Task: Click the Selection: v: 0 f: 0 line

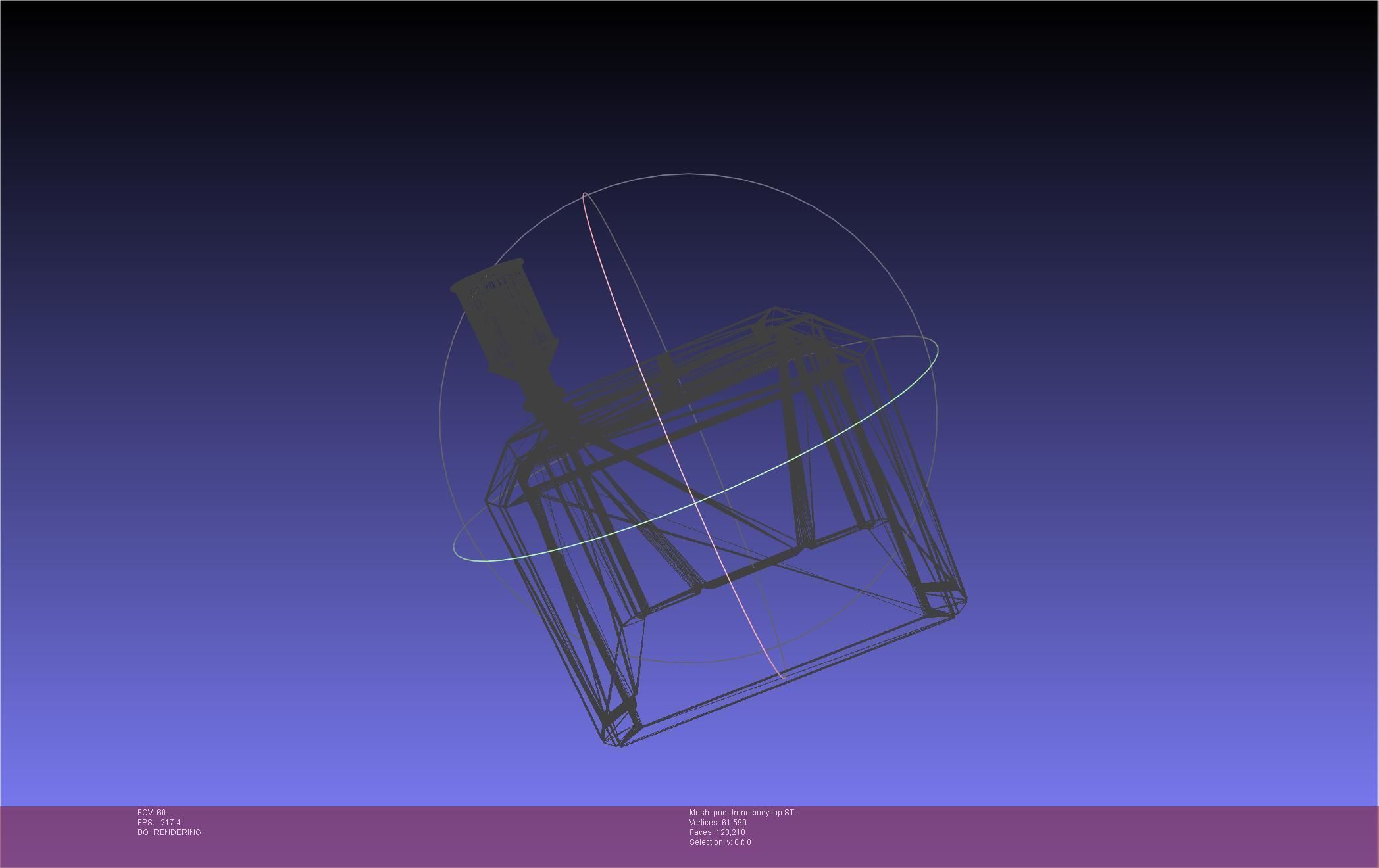Action: 720,842
